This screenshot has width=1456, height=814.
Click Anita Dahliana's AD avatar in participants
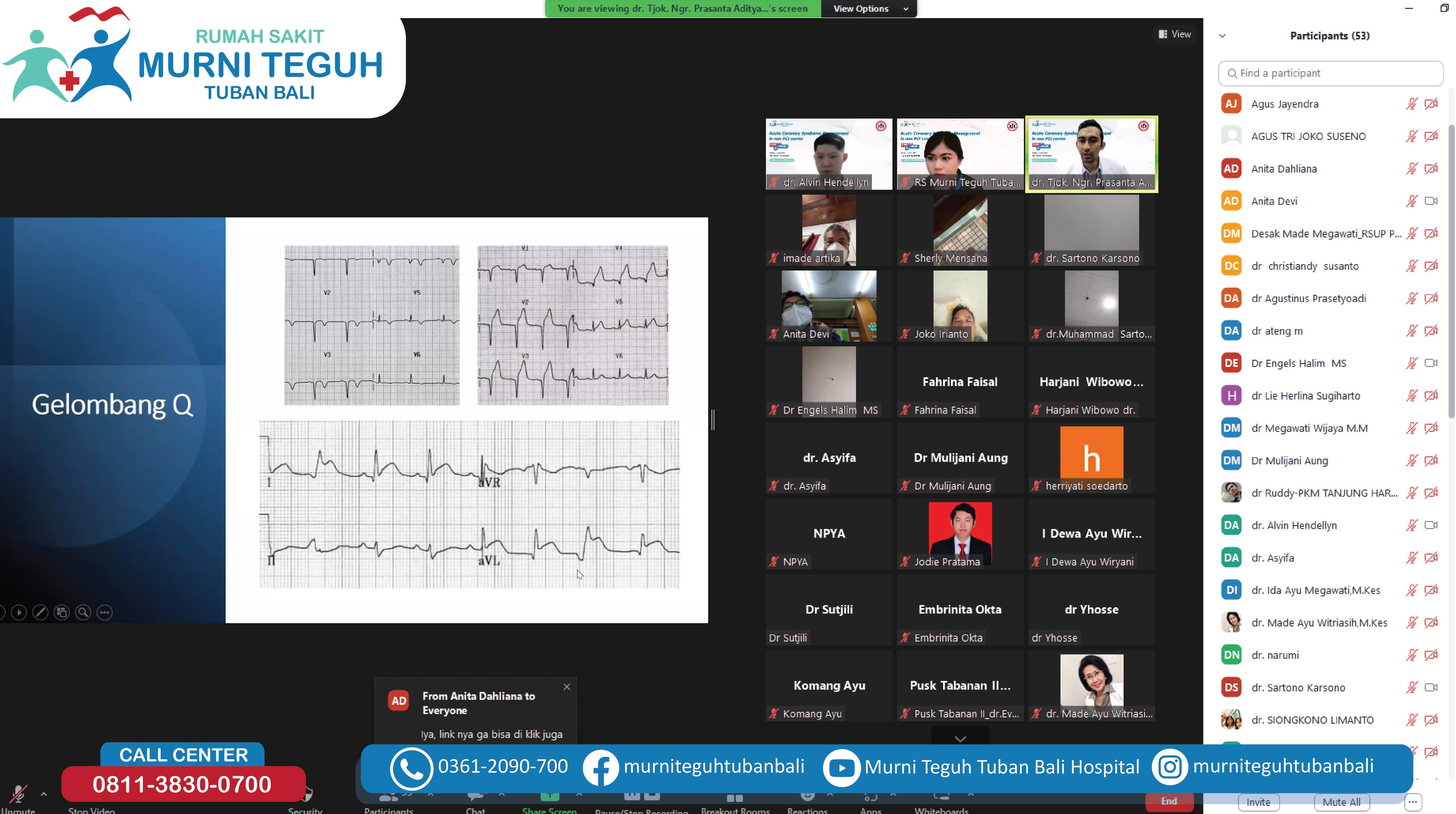point(1231,168)
